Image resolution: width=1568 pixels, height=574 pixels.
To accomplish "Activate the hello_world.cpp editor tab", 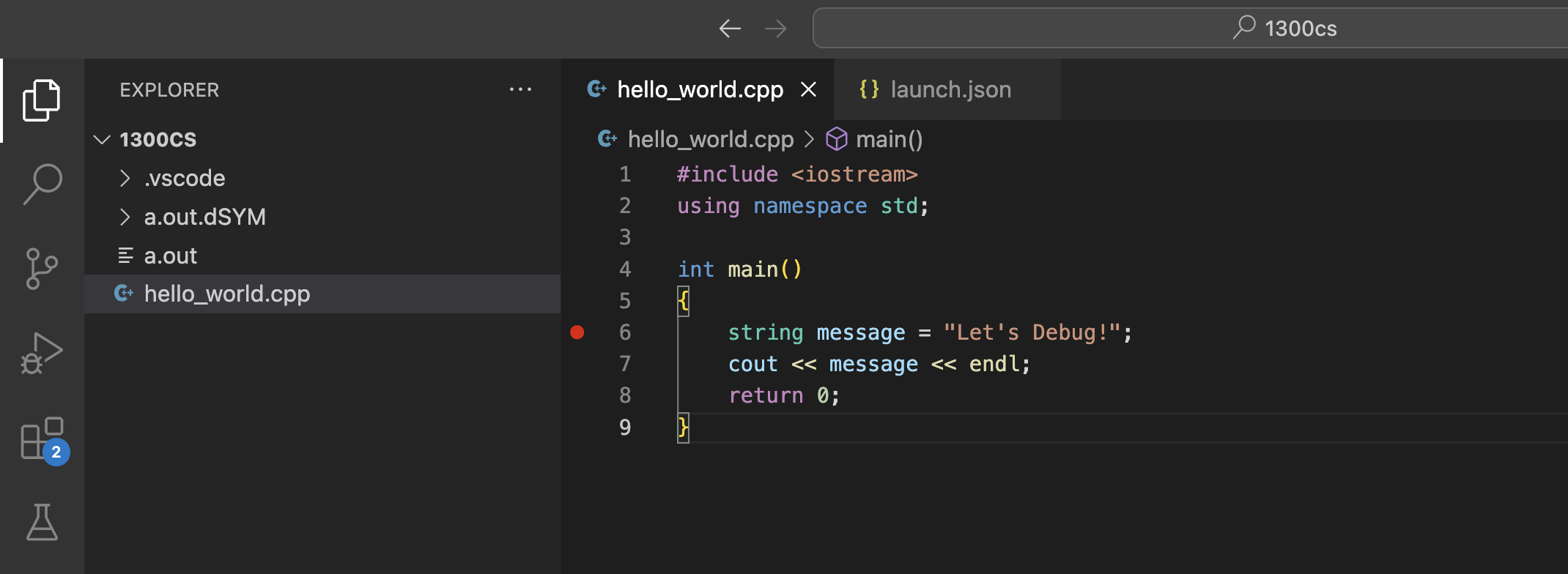I will pyautogui.click(x=698, y=89).
